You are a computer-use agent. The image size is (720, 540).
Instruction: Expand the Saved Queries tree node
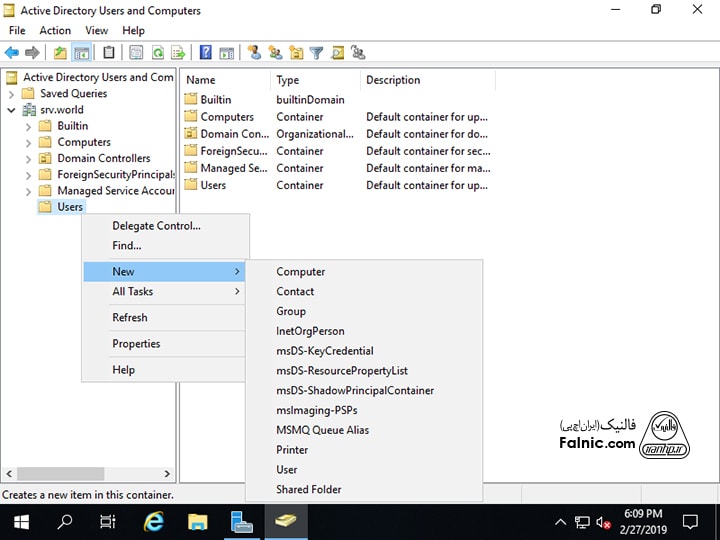(12, 94)
